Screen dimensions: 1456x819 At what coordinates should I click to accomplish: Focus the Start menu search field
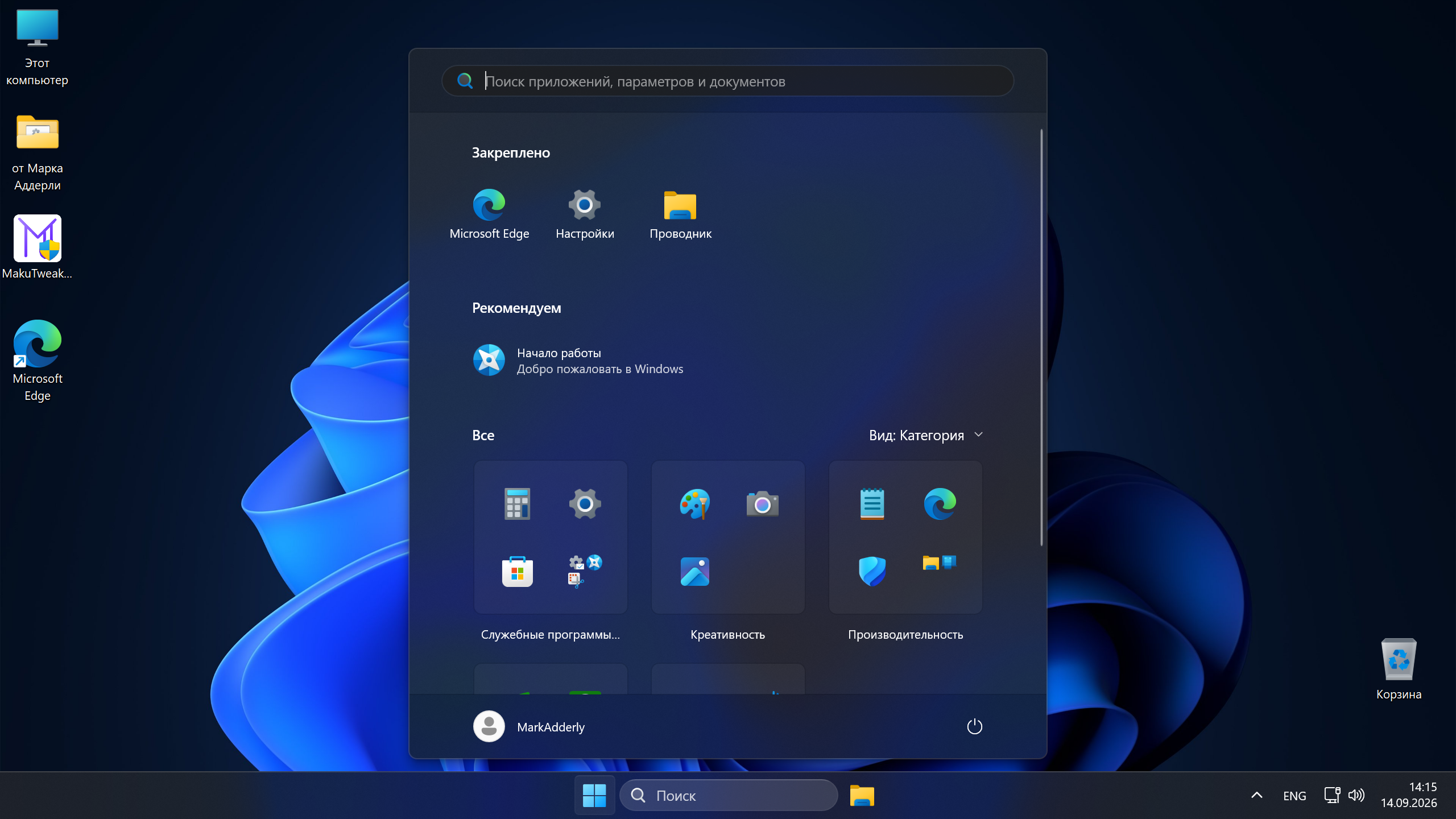727,81
